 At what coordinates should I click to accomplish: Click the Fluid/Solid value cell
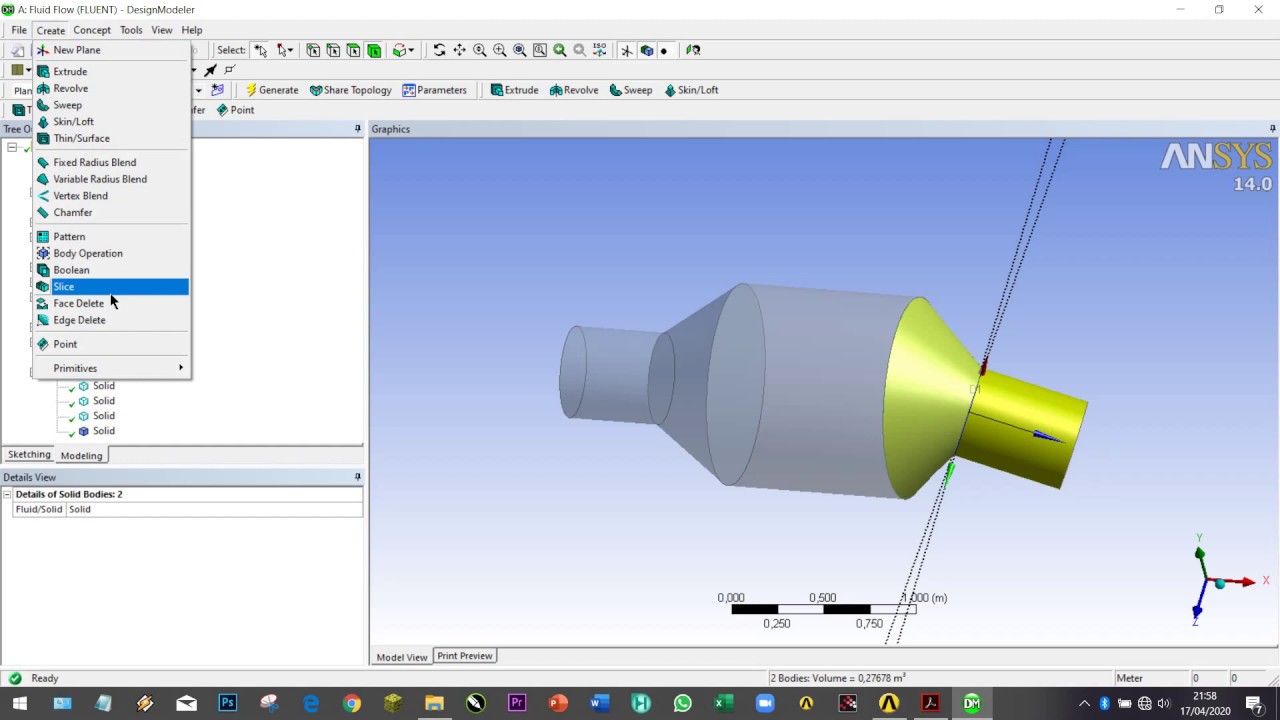[x=213, y=510]
